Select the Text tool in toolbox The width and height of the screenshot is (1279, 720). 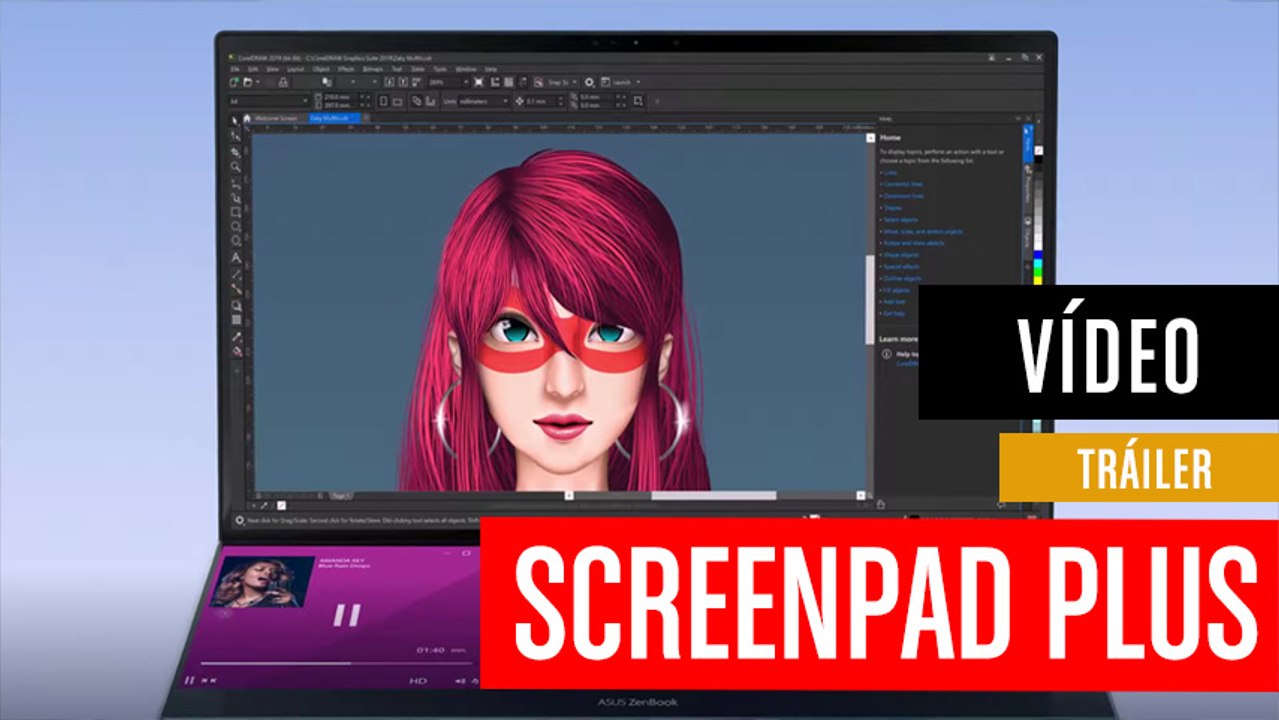click(x=236, y=257)
